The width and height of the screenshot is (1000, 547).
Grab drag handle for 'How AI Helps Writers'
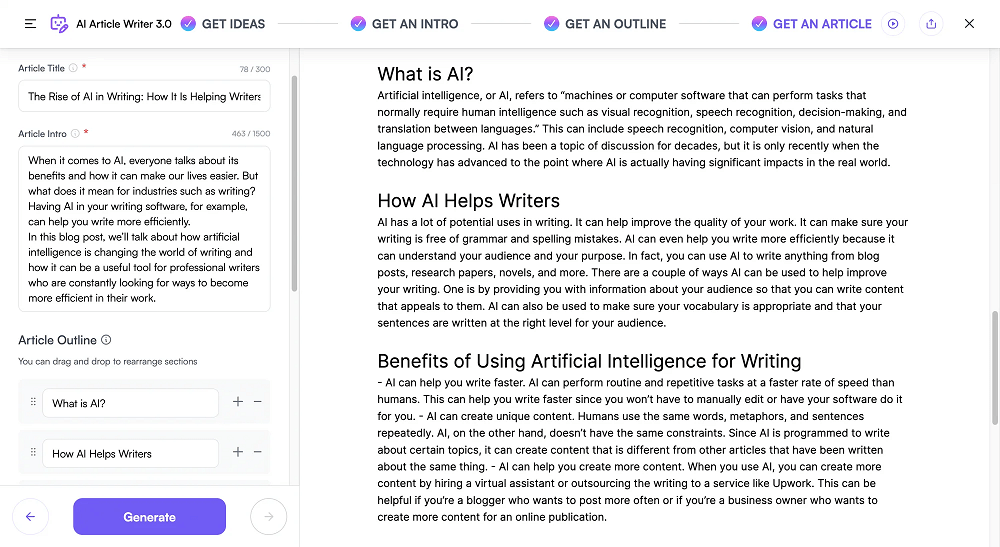(x=33, y=452)
